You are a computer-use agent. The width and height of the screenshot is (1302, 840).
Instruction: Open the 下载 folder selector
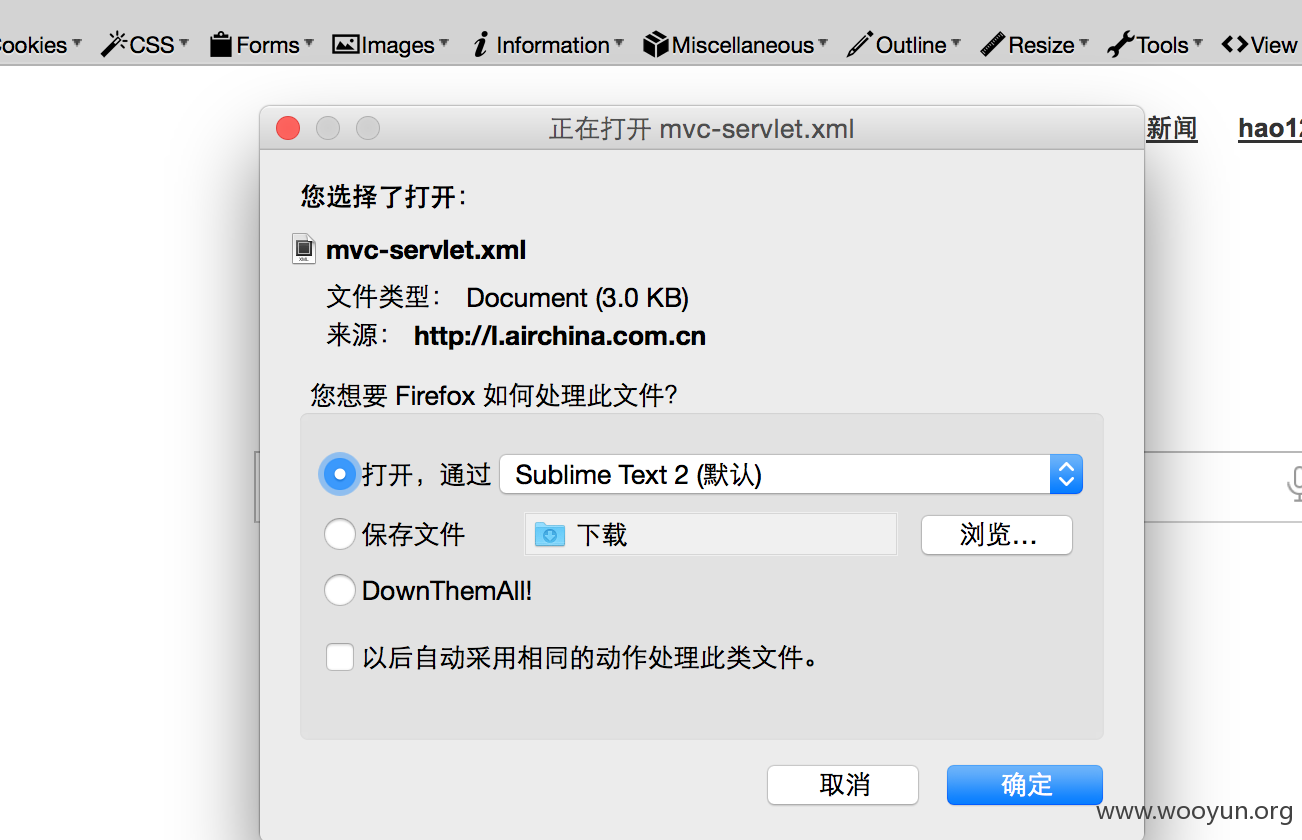click(711, 535)
